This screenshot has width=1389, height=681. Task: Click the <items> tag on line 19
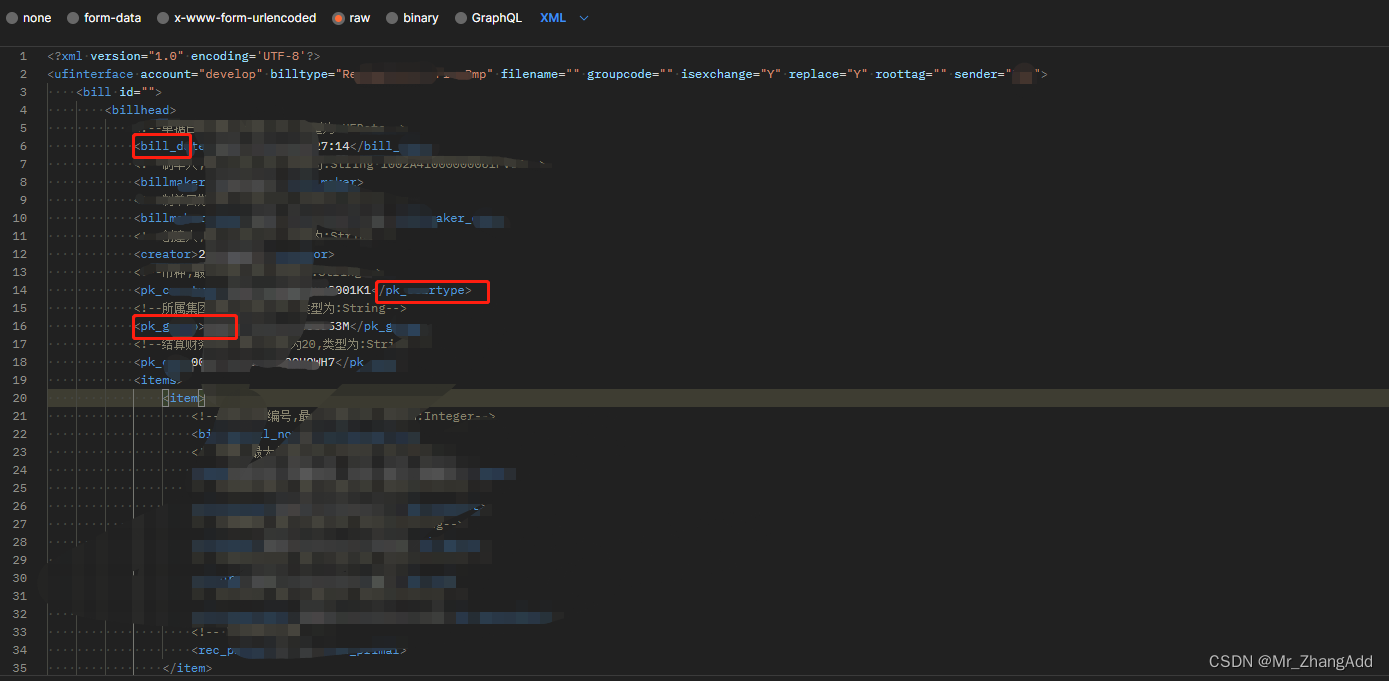click(157, 379)
